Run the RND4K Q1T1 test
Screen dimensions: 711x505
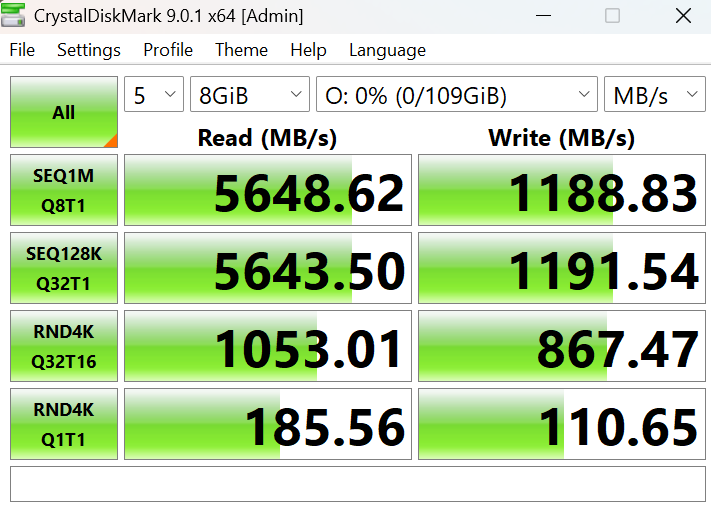tap(64, 424)
